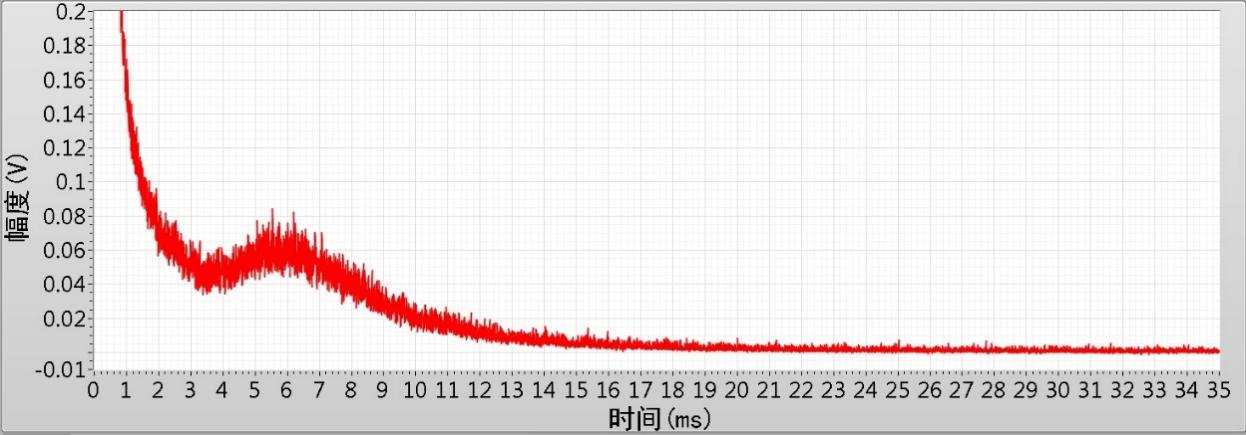Image resolution: width=1246 pixels, height=435 pixels.
Task: Select the 幅度 (V) y-axis label
Action: click(x=18, y=200)
